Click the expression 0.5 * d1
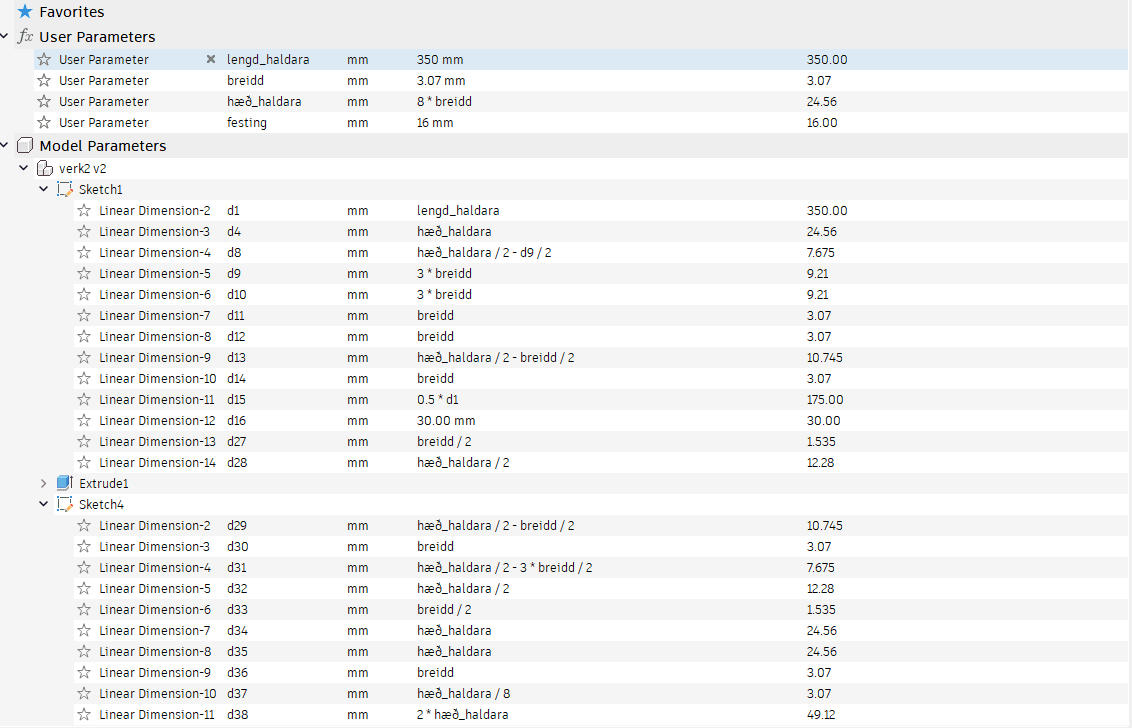The image size is (1132, 728). [437, 399]
